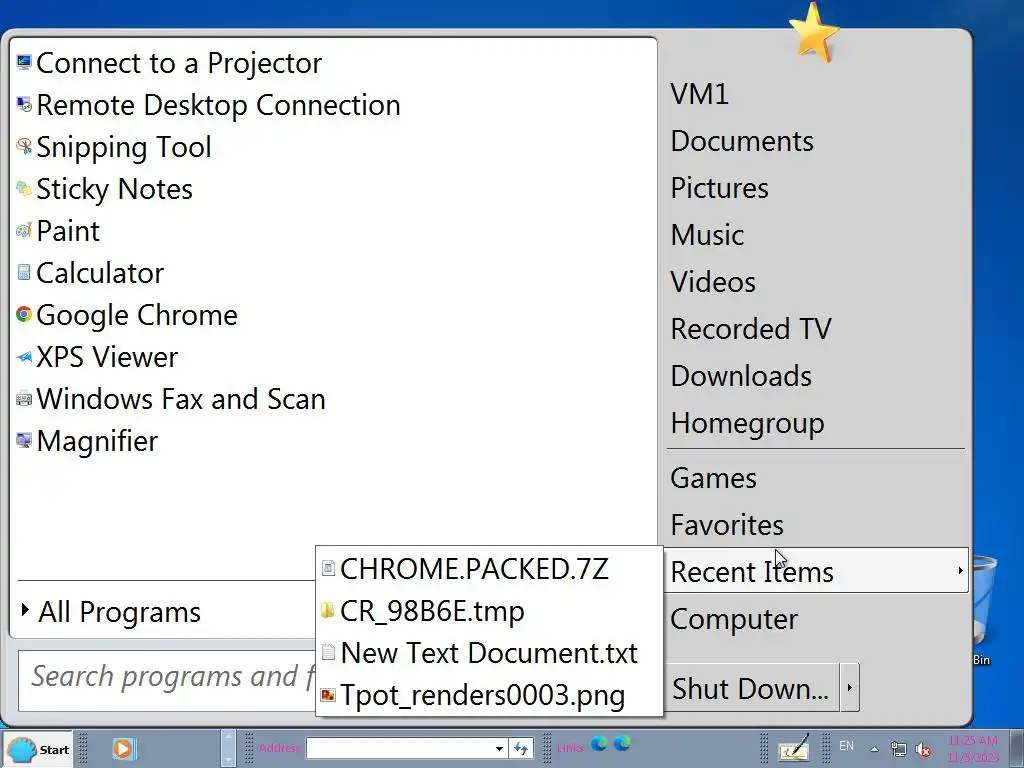
Task: Open Documents from the Start menu
Action: click(742, 141)
